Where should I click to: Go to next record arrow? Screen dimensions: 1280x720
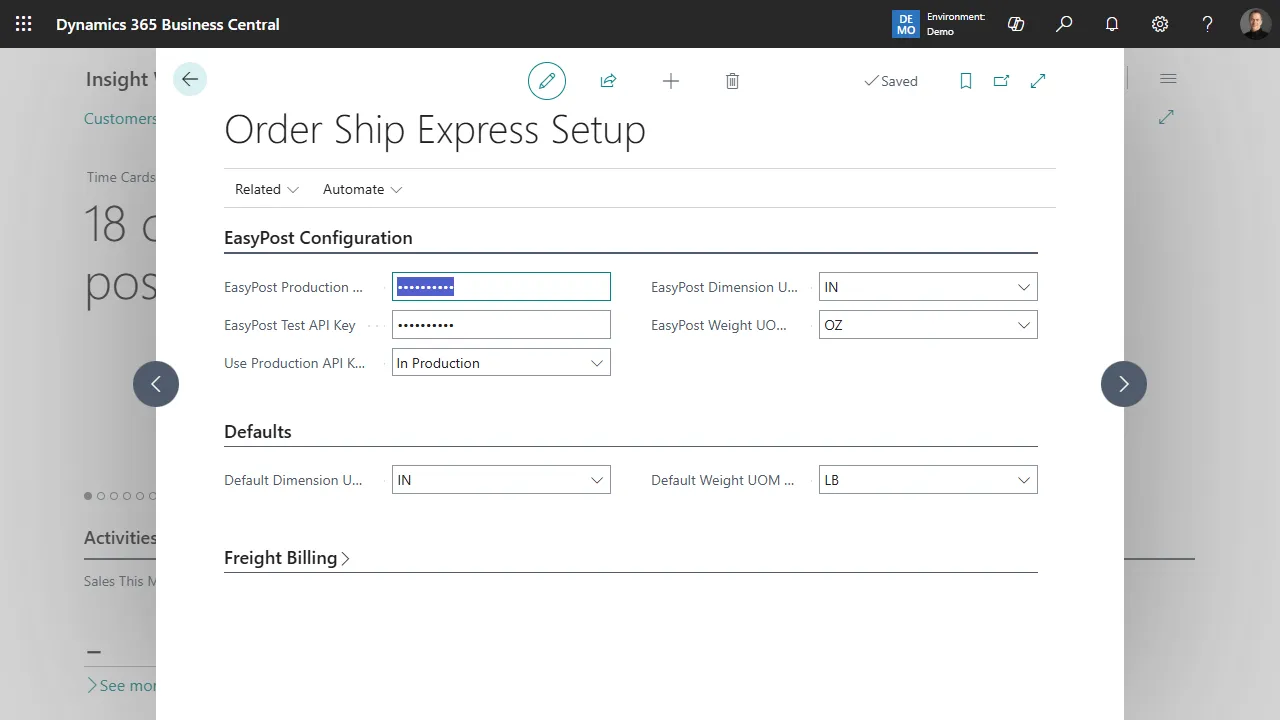[1124, 384]
